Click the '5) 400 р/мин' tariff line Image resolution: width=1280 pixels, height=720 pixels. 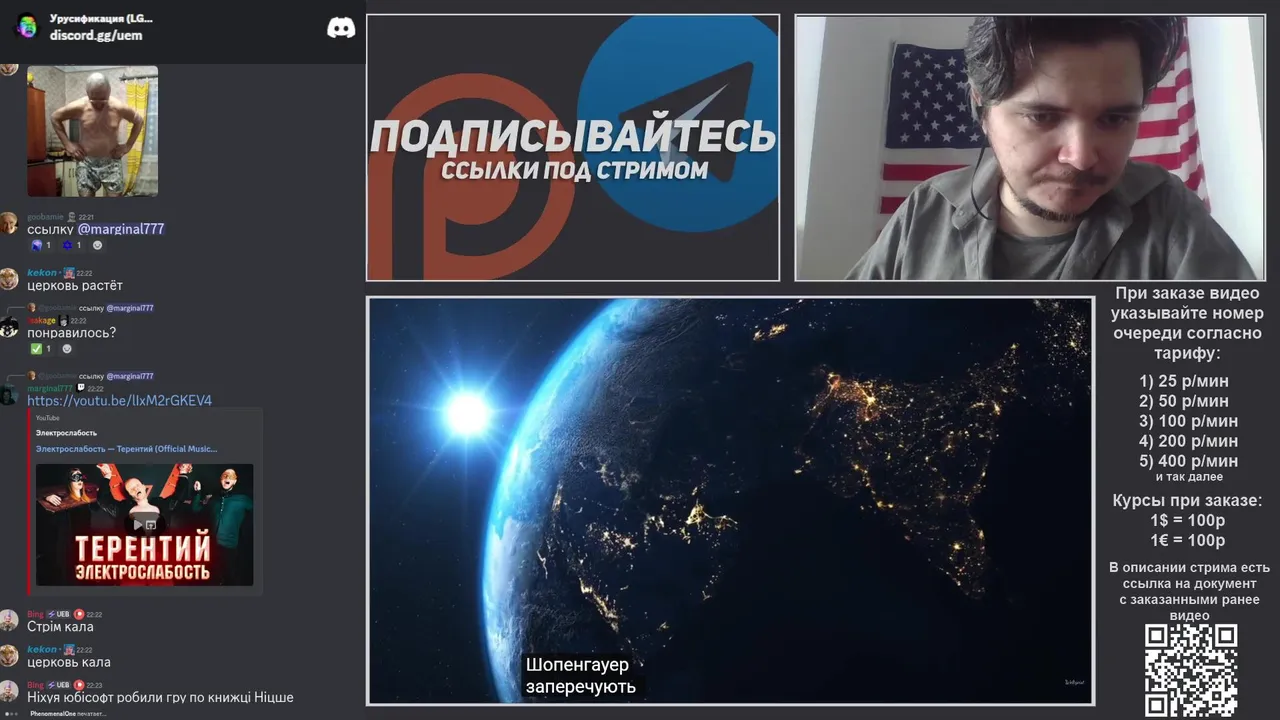(x=1188, y=461)
